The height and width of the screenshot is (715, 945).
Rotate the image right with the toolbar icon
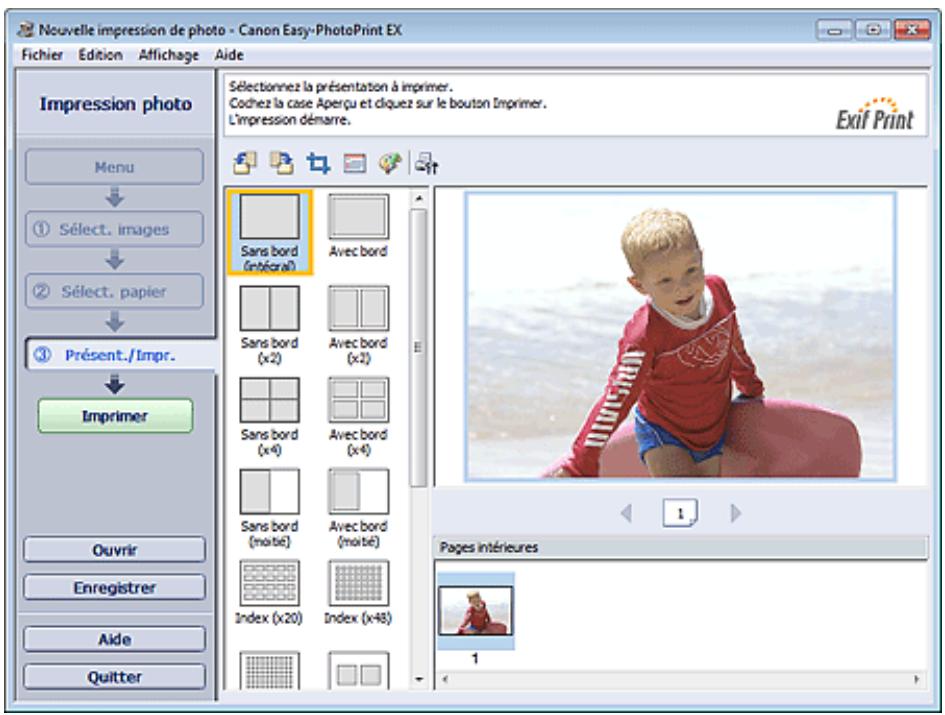tap(281, 163)
